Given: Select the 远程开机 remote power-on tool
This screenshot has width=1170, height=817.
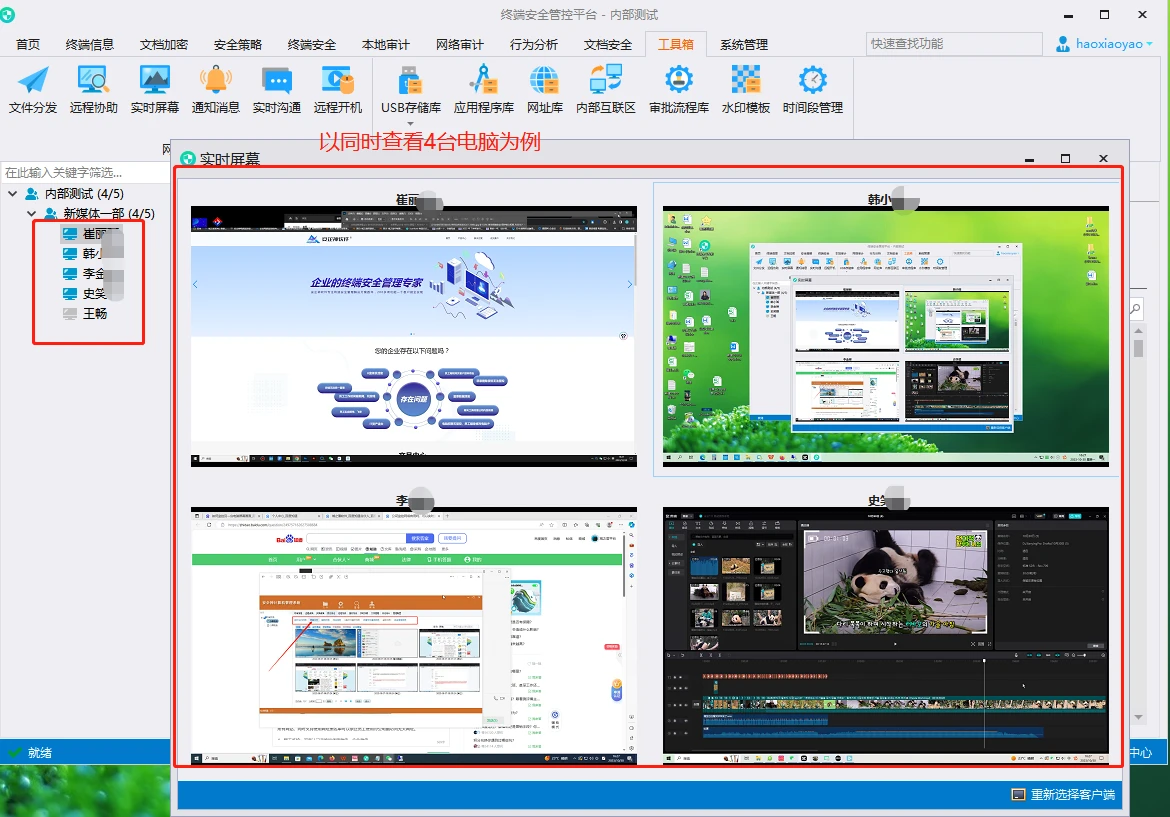Looking at the screenshot, I should tap(338, 90).
